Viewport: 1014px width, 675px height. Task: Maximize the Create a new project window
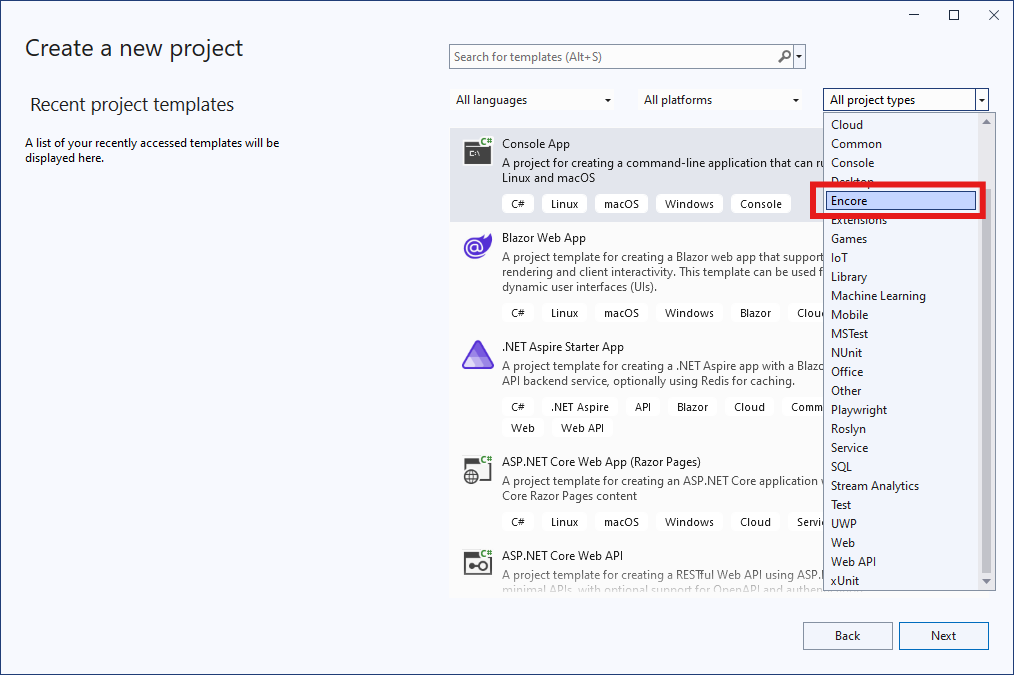tap(954, 15)
